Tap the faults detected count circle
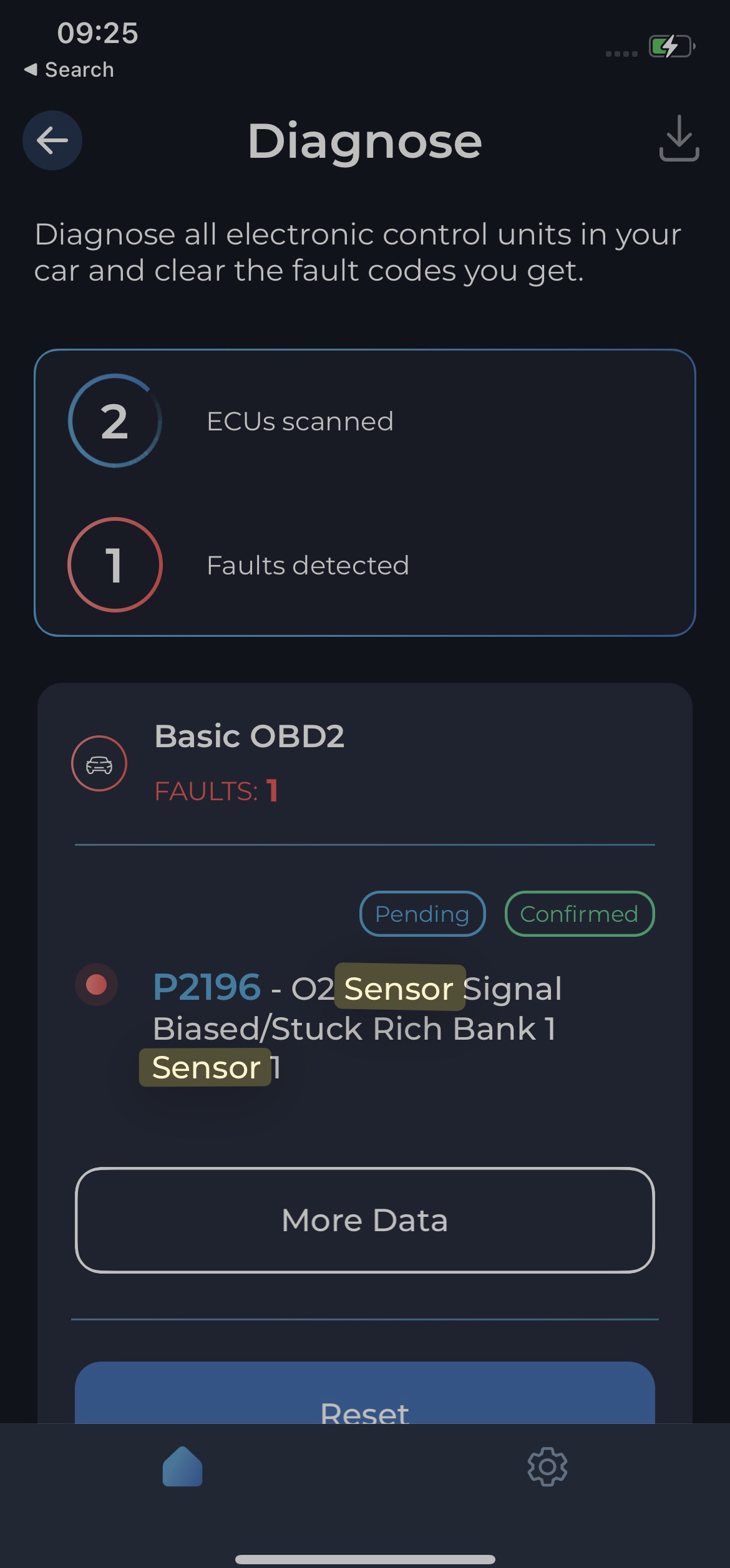Viewport: 730px width, 1568px height. [115, 564]
